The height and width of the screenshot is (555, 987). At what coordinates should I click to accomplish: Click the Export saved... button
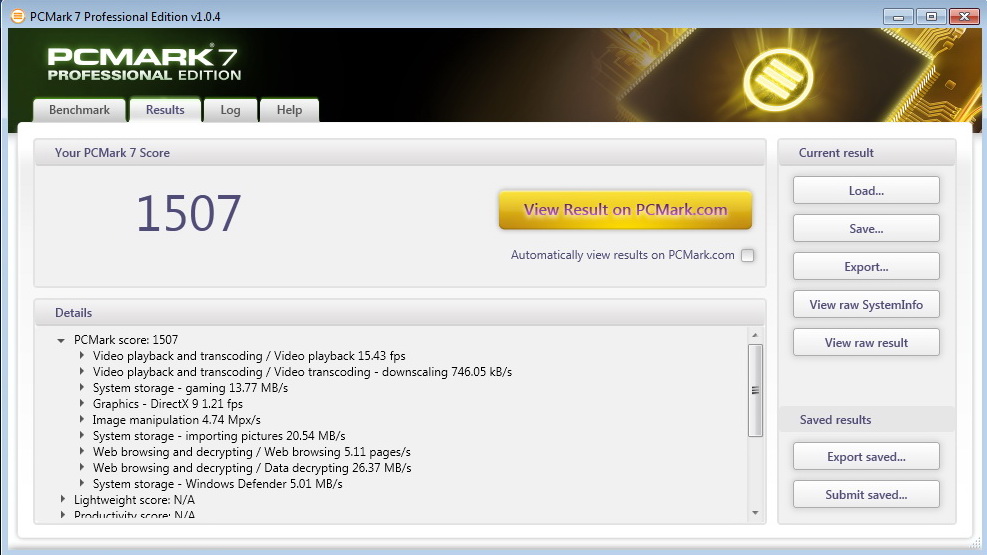(x=866, y=457)
